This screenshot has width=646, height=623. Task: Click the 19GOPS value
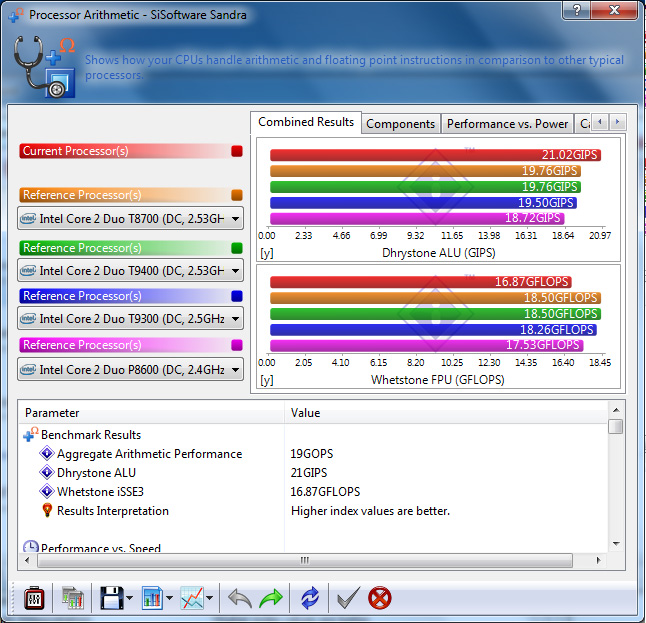point(311,453)
